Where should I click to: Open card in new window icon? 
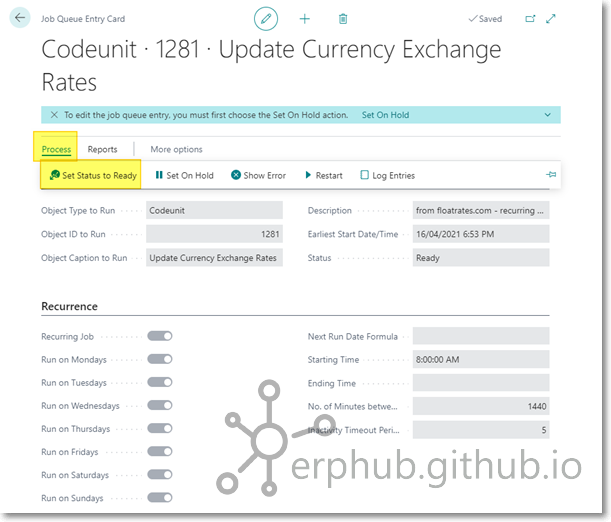(x=531, y=18)
